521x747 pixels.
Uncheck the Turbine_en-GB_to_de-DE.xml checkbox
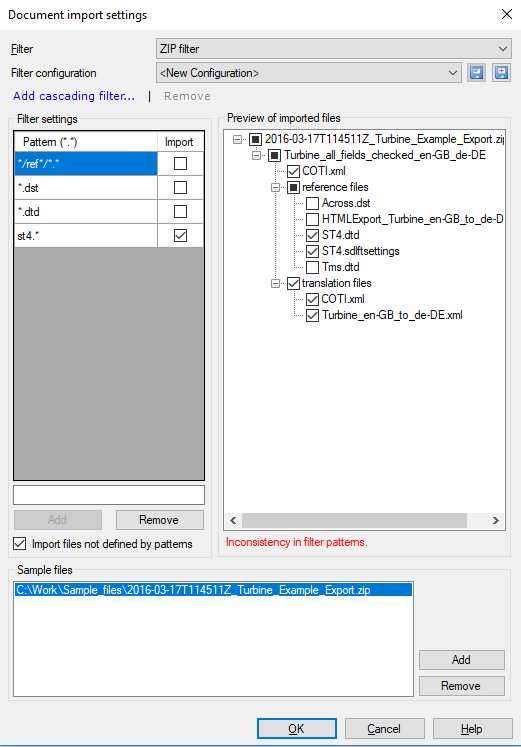312,315
